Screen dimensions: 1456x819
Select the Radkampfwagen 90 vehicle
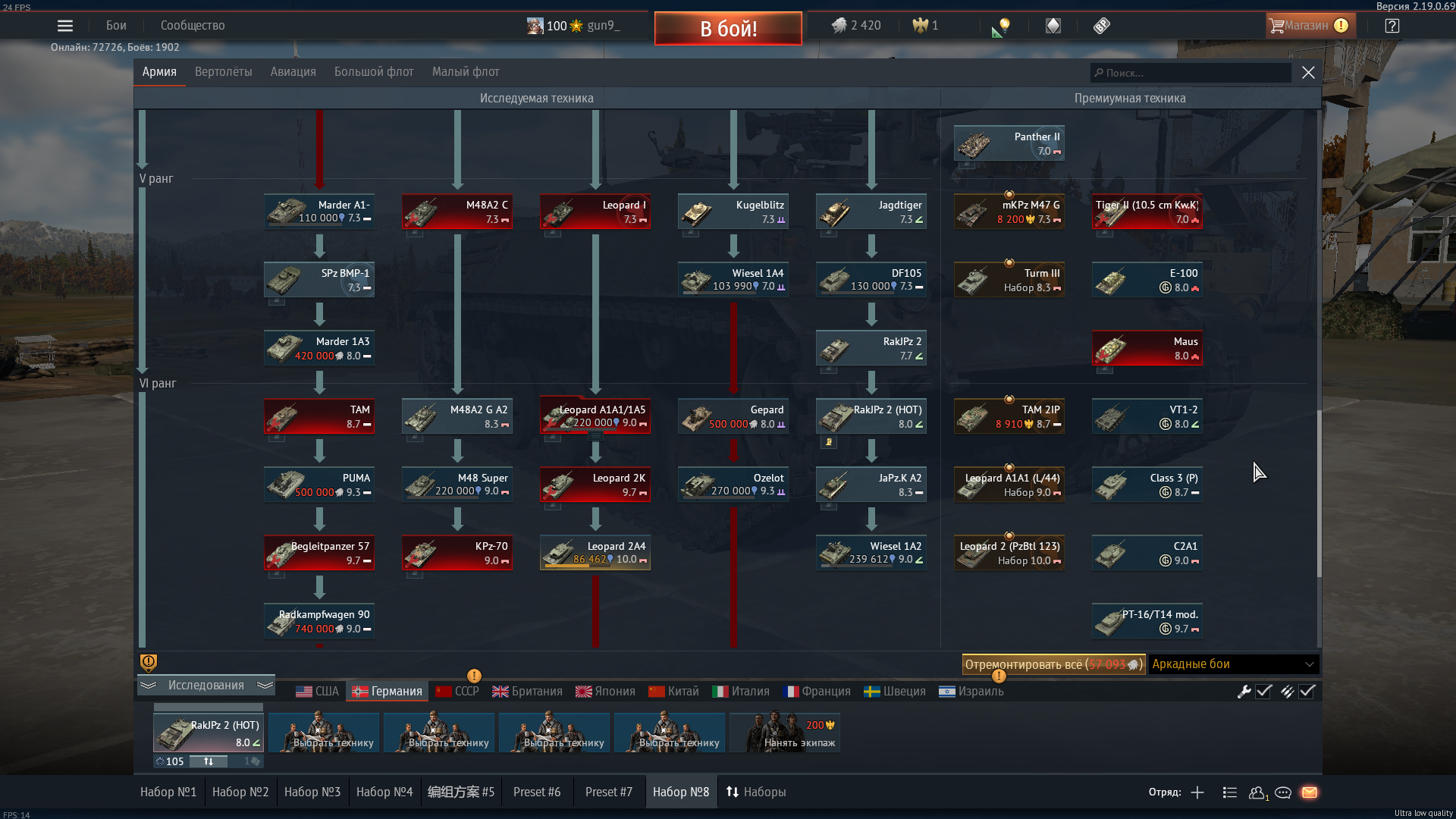pyautogui.click(x=319, y=621)
